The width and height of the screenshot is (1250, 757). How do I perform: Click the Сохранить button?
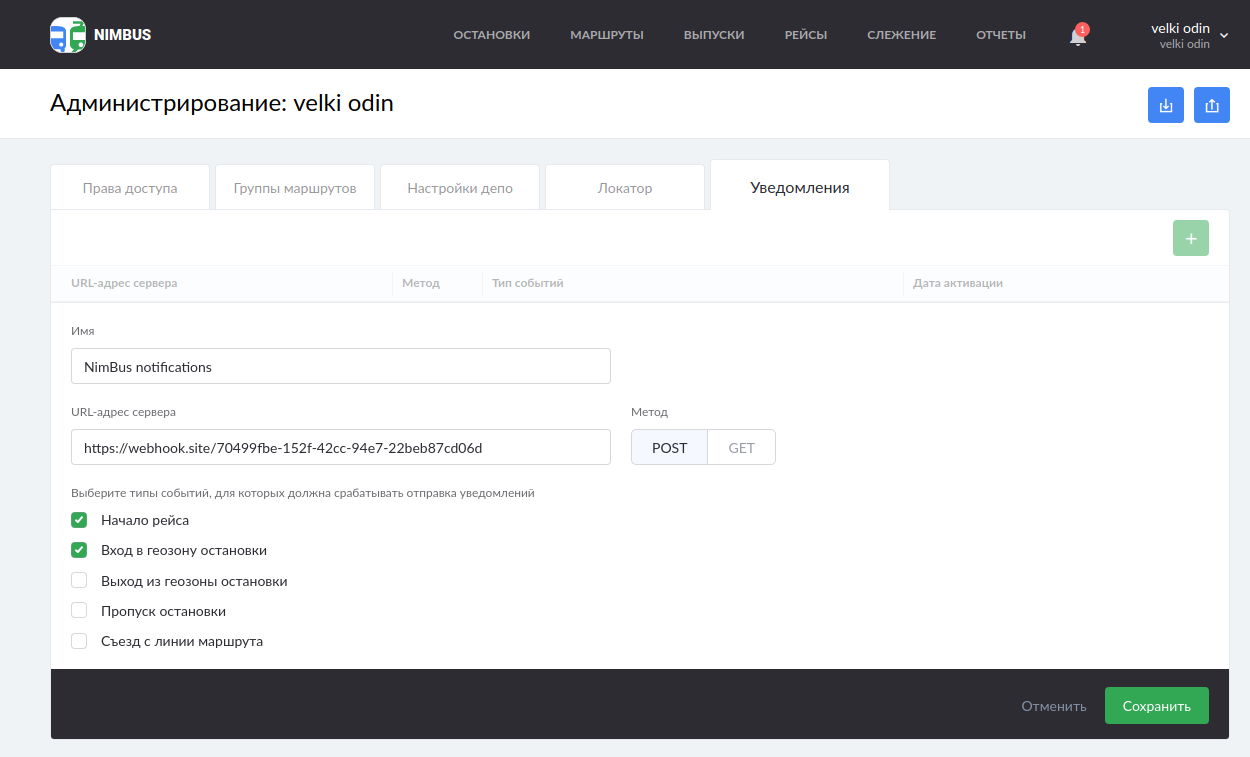[x=1156, y=705]
